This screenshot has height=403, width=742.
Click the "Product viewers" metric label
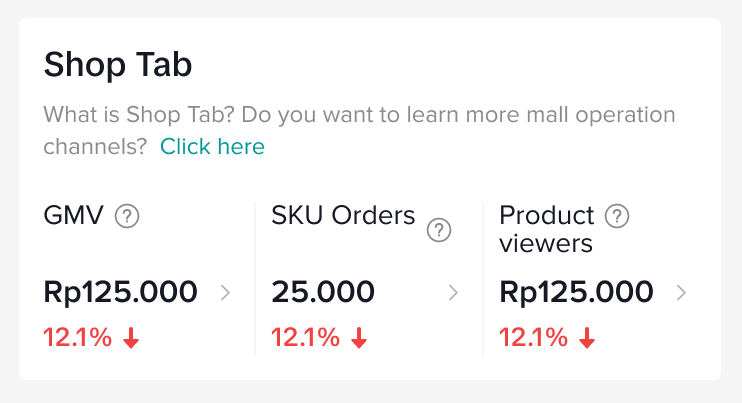tap(547, 229)
